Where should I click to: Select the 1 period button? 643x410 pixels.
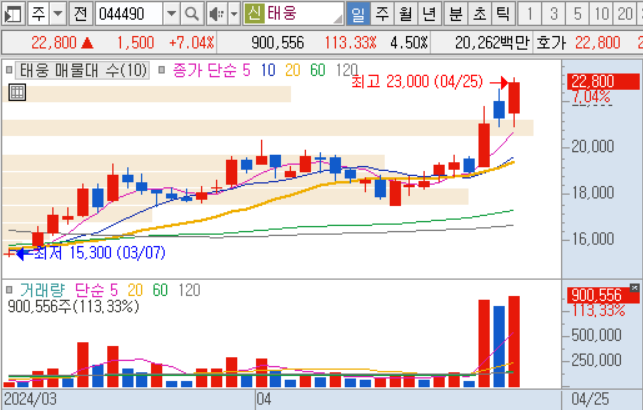coord(529,14)
